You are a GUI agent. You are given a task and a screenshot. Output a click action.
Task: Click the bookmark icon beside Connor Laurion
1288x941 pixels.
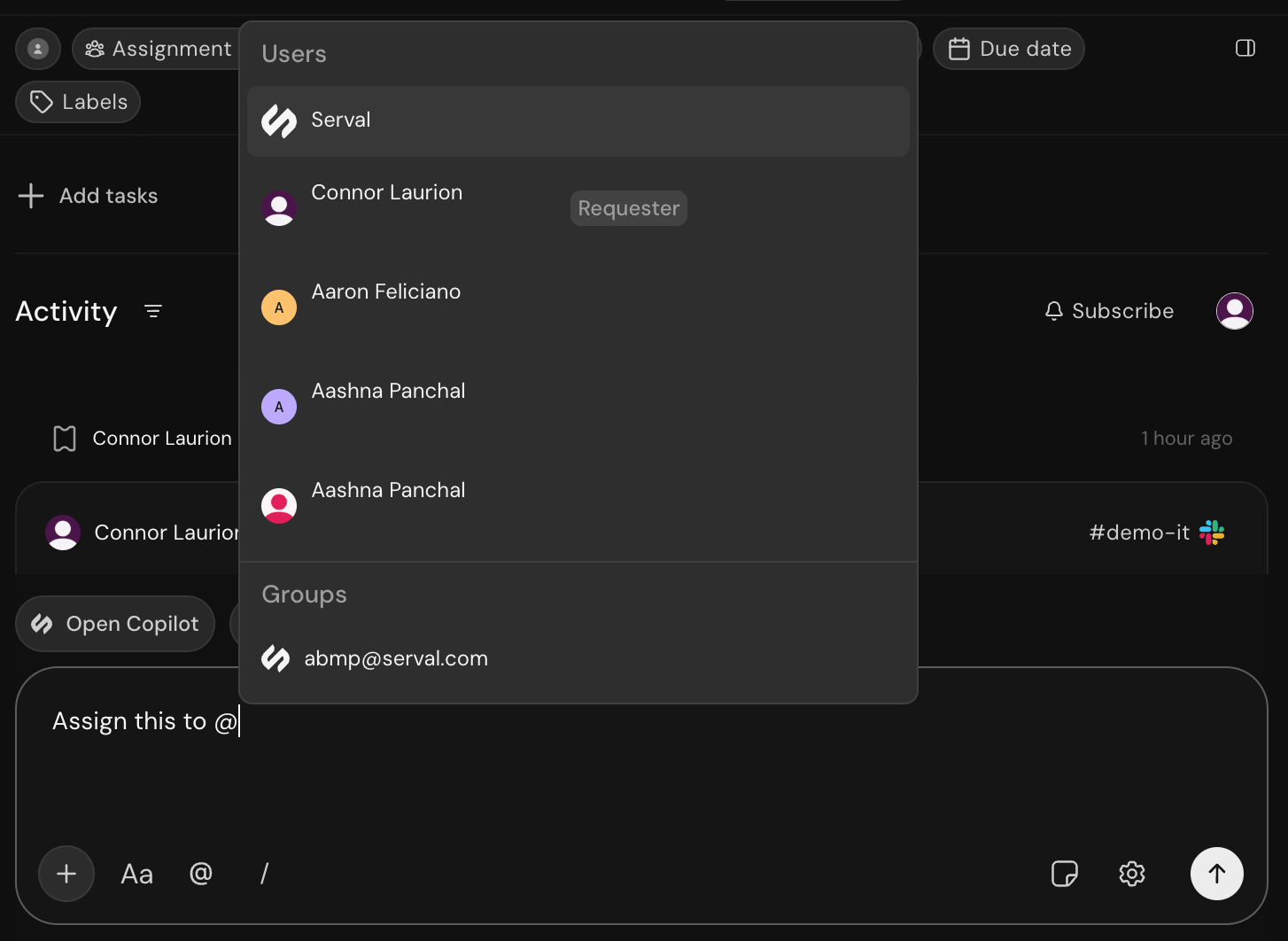65,439
